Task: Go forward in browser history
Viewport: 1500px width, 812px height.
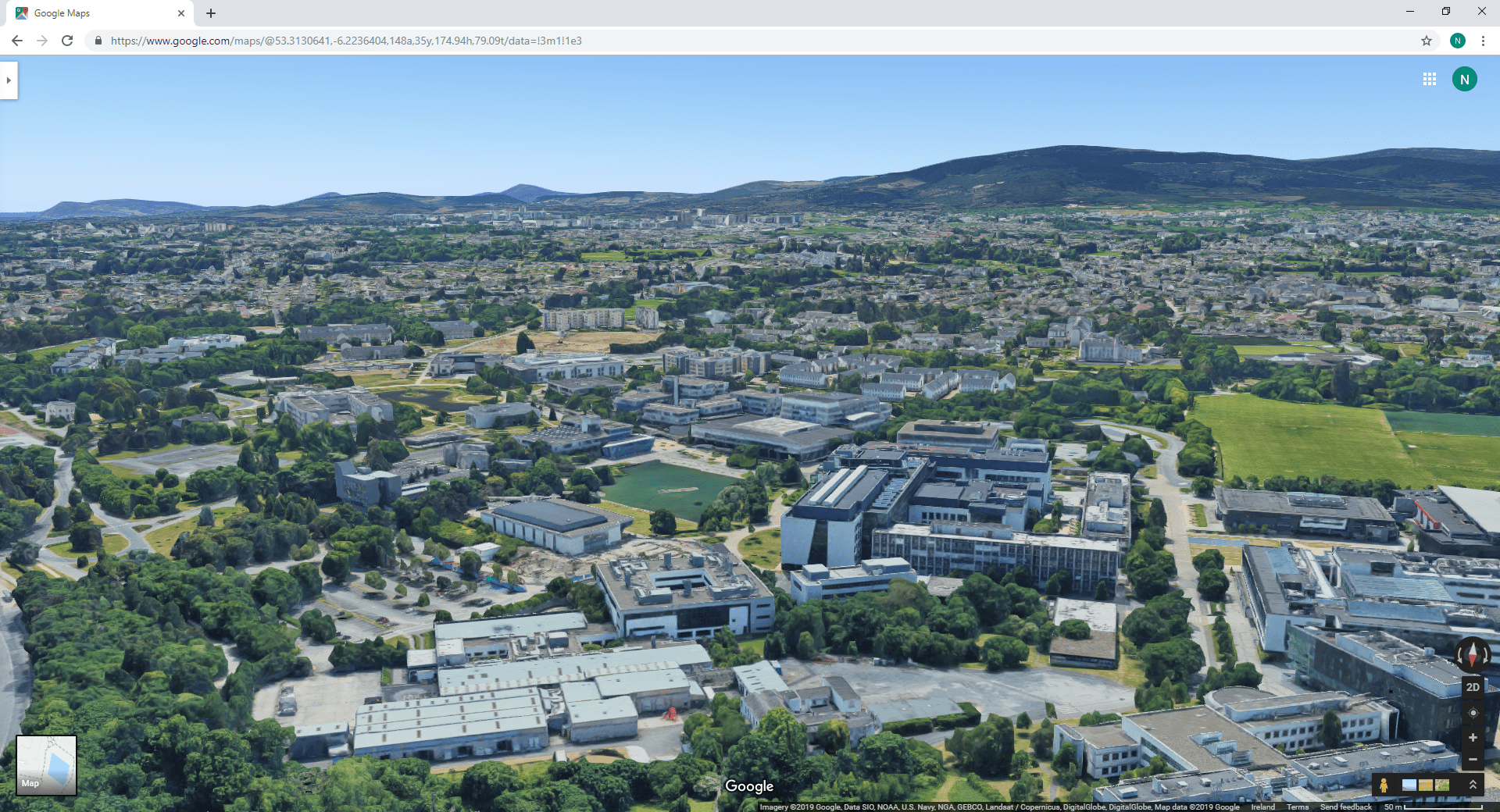Action: [42, 41]
